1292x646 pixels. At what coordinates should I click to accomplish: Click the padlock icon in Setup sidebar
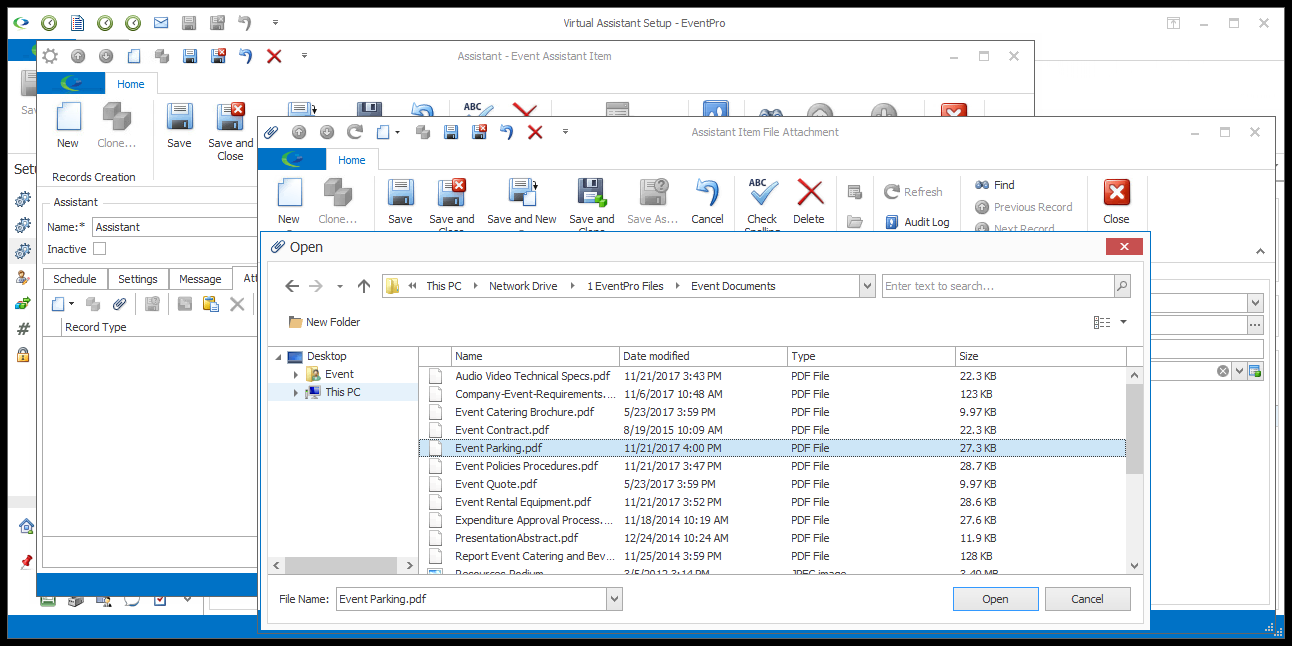[x=23, y=354]
